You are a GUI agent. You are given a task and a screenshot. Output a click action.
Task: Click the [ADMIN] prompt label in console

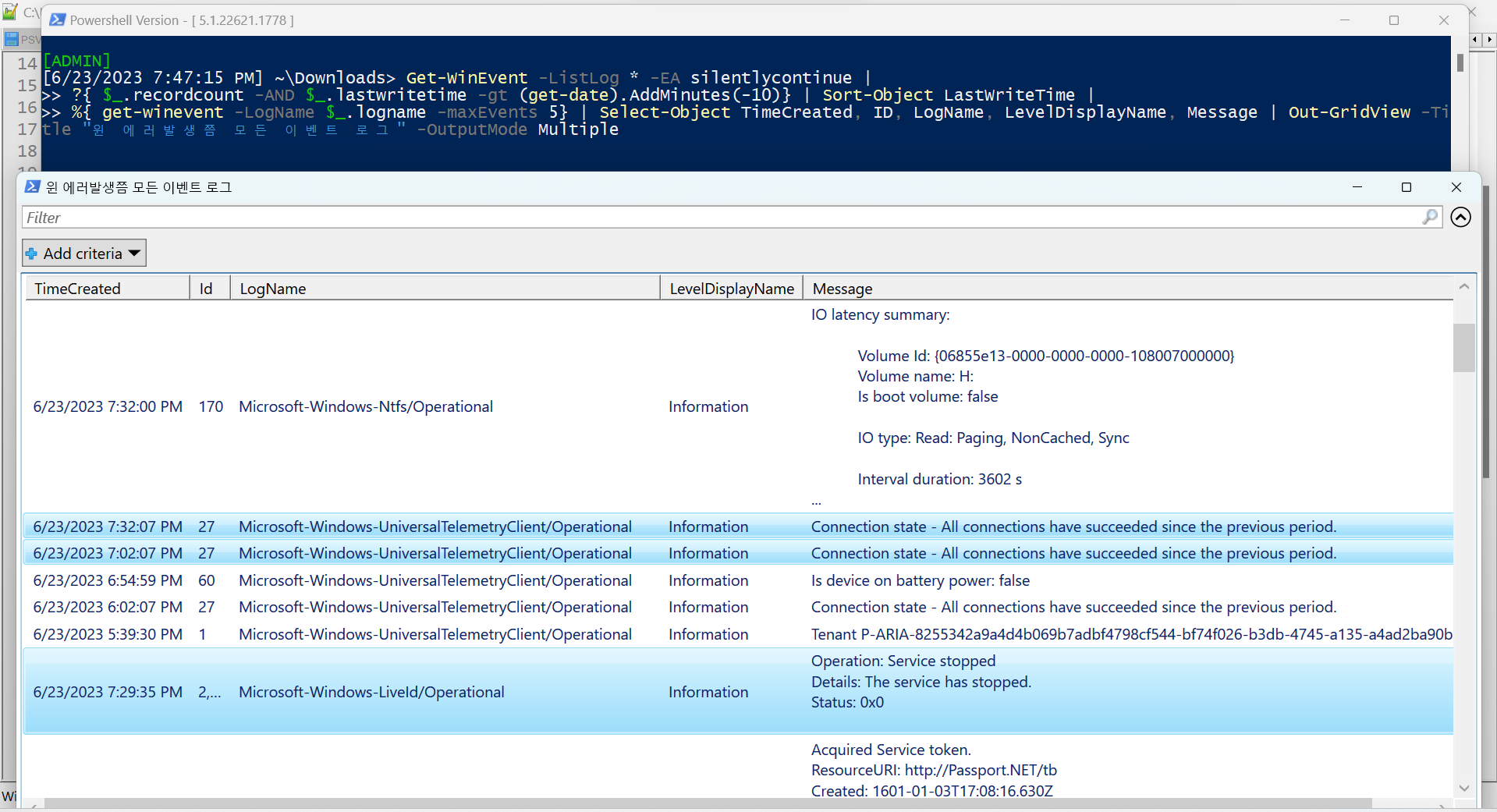pyautogui.click(x=77, y=61)
